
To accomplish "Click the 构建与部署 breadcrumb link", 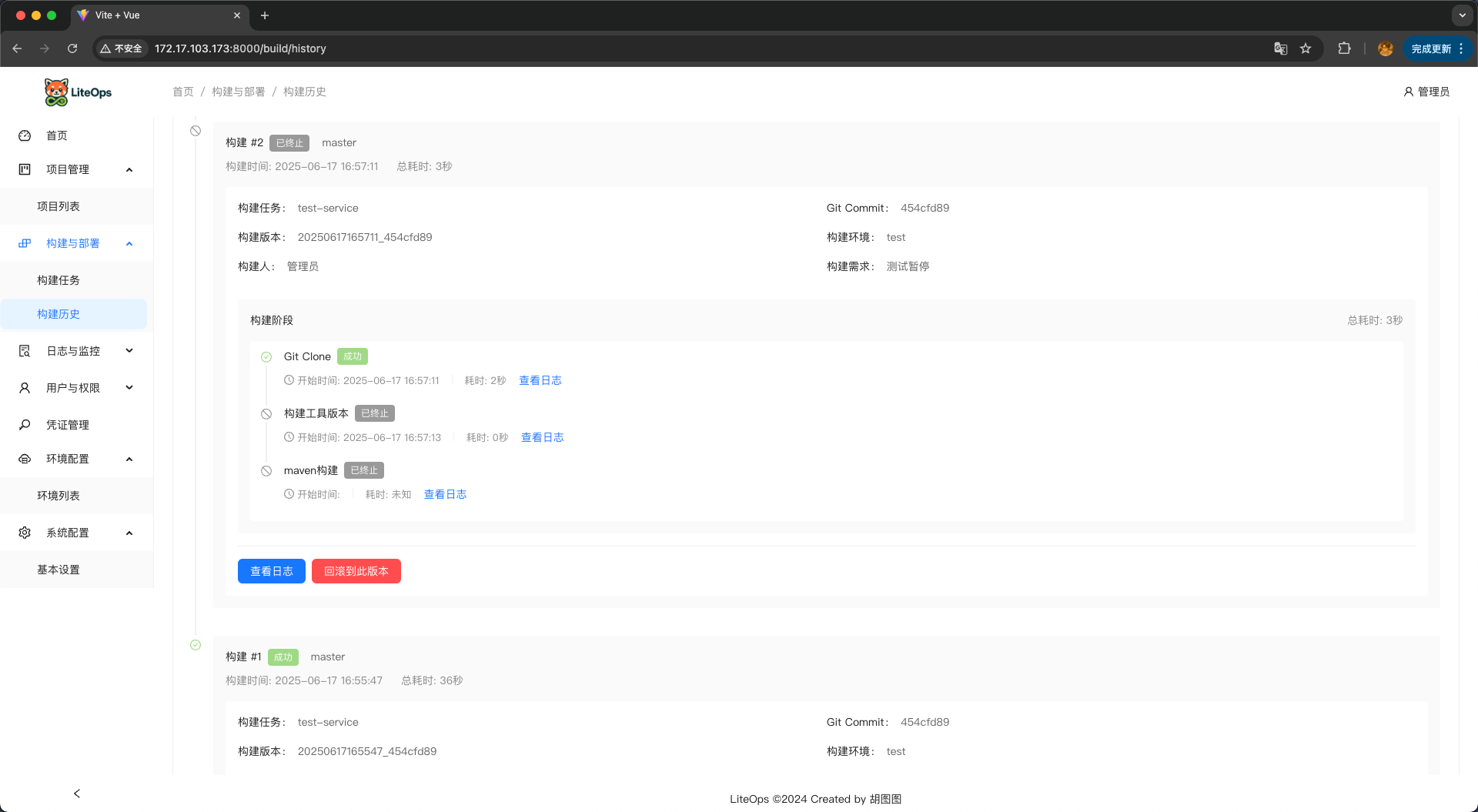I will (238, 92).
